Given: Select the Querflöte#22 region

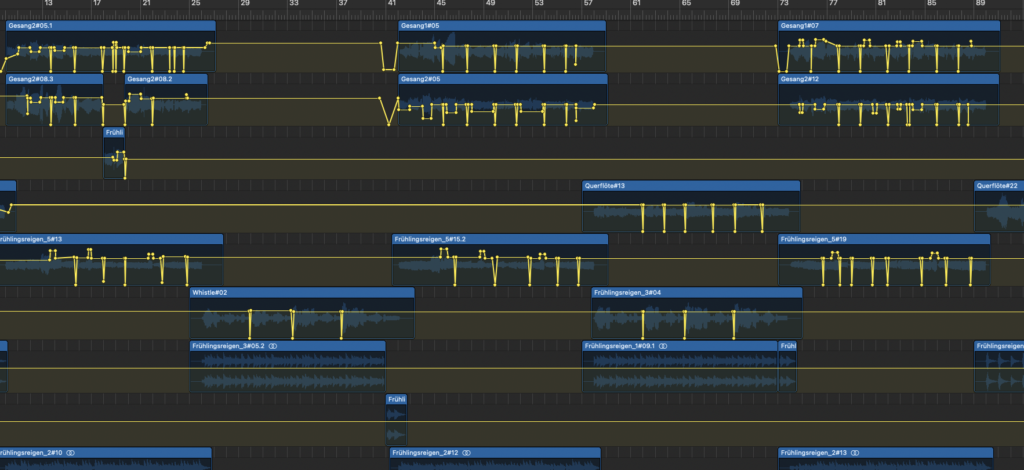Looking at the screenshot, I should [x=999, y=206].
